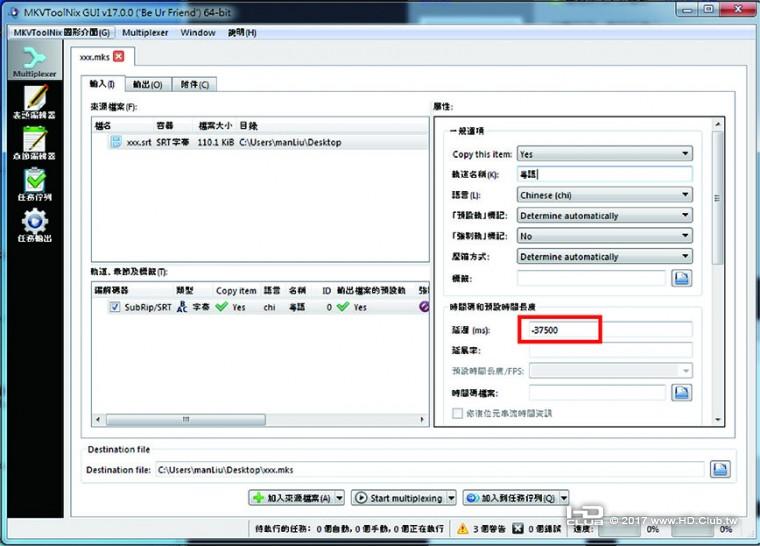Click green checkmark under Copy item
Image resolution: width=760 pixels, height=546 pixels.
(222, 307)
